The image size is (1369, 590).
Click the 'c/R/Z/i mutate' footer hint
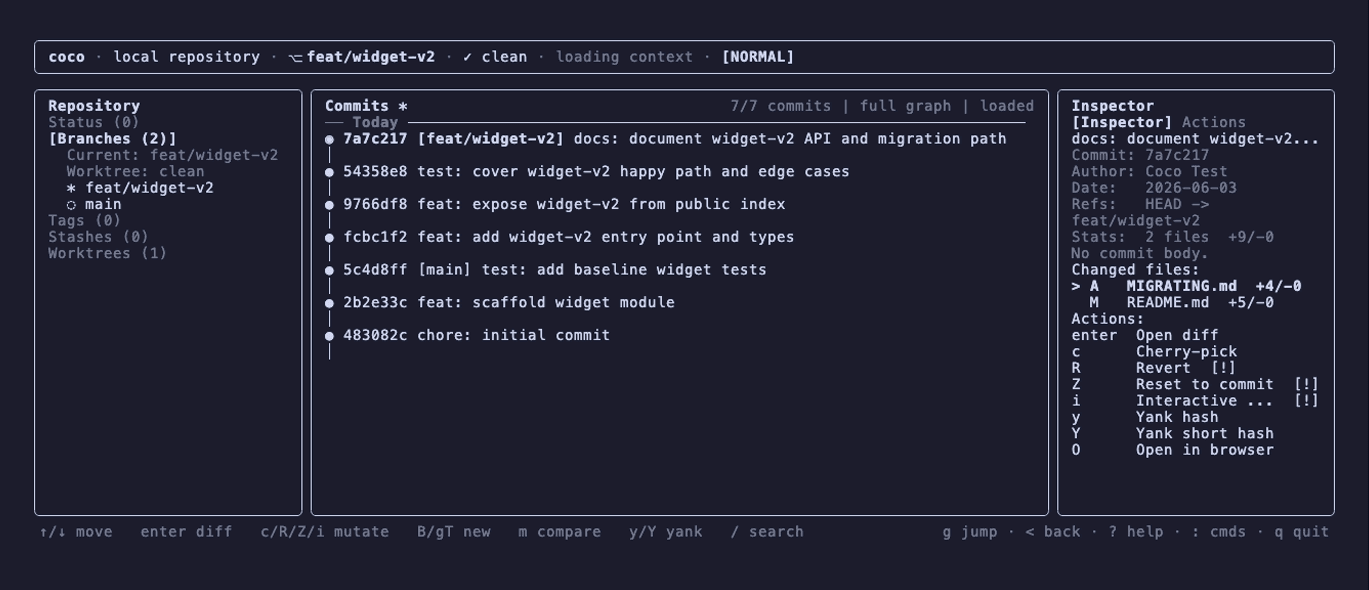(x=325, y=532)
